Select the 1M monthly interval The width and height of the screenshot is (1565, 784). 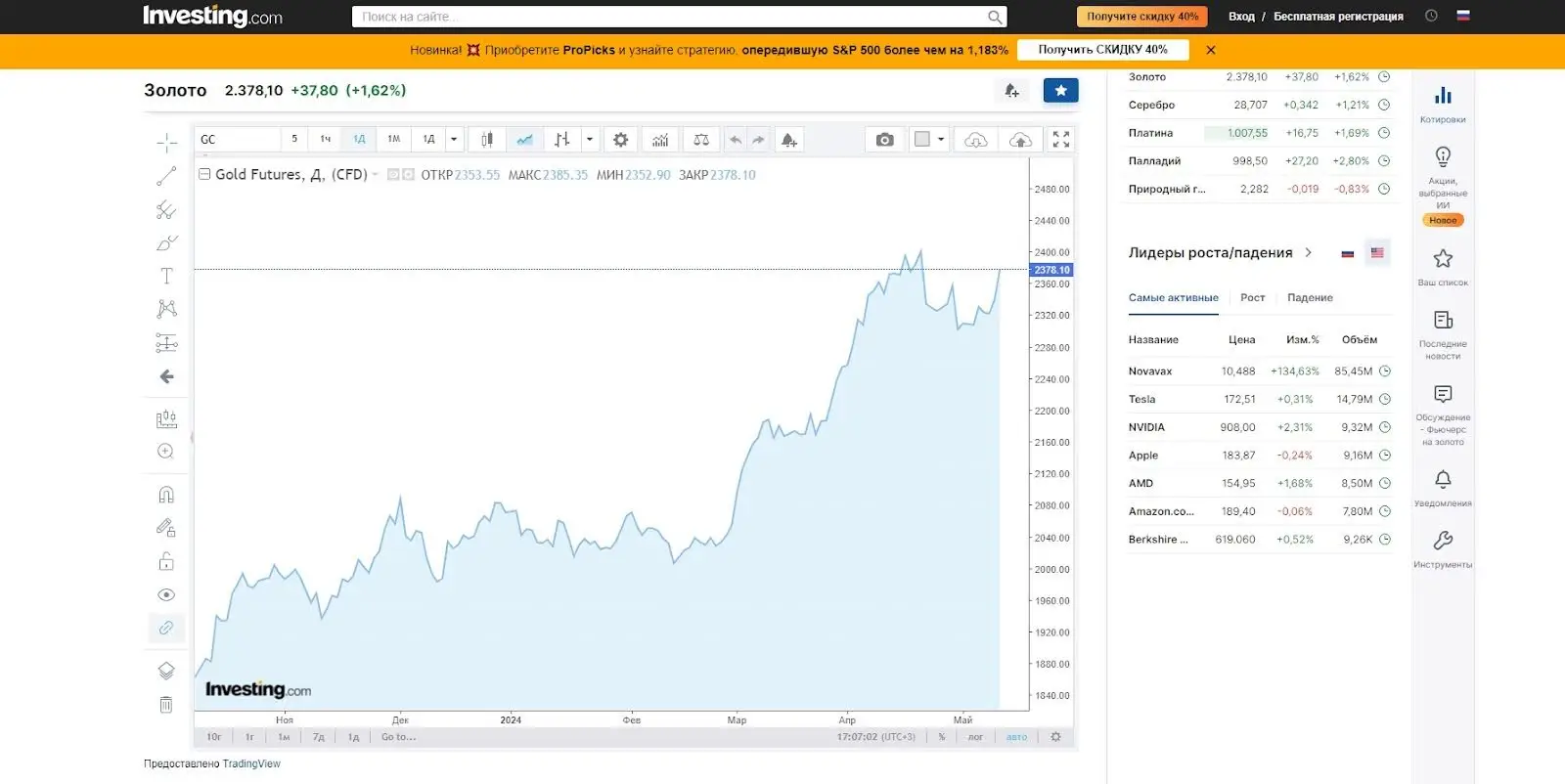pos(394,140)
